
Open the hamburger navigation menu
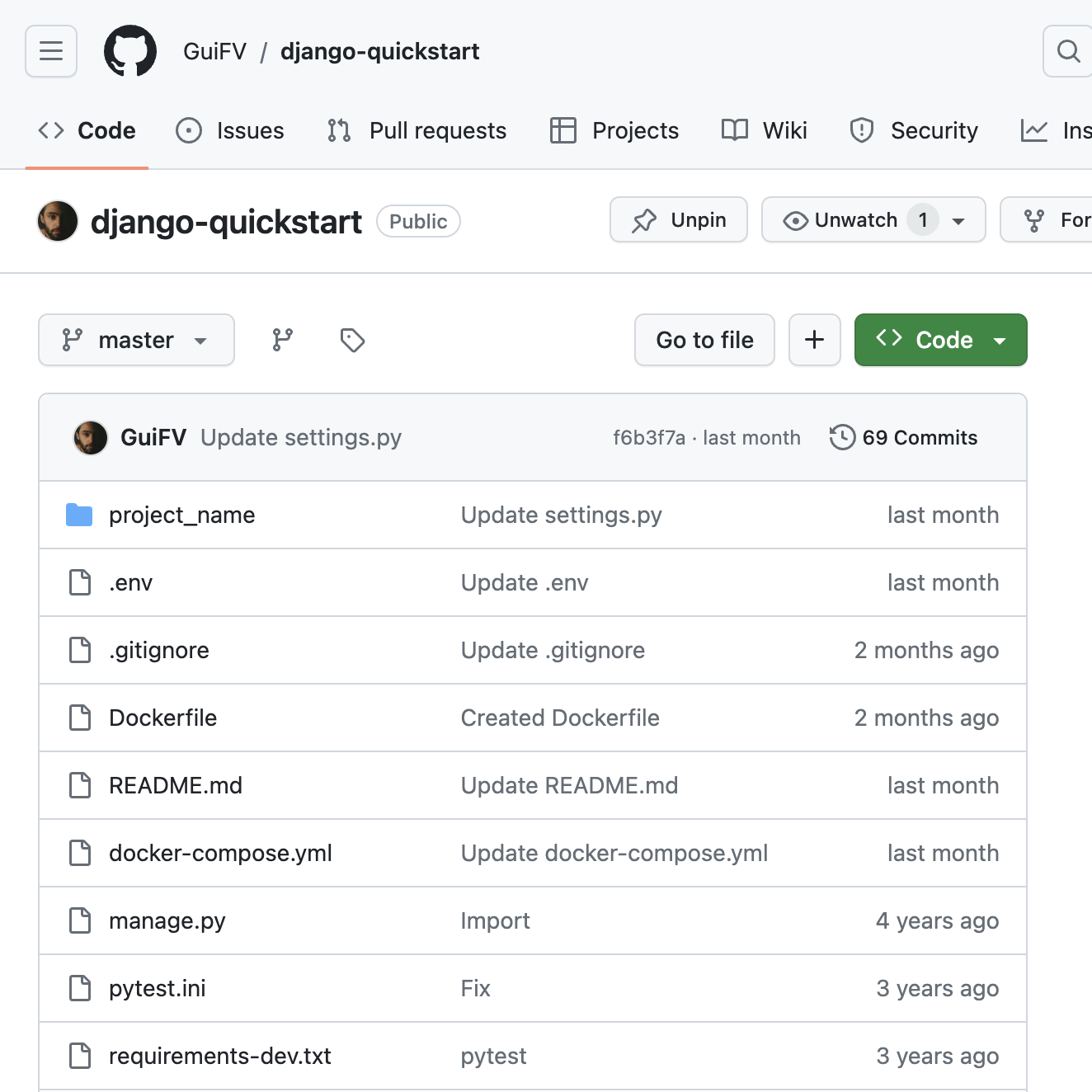click(51, 51)
